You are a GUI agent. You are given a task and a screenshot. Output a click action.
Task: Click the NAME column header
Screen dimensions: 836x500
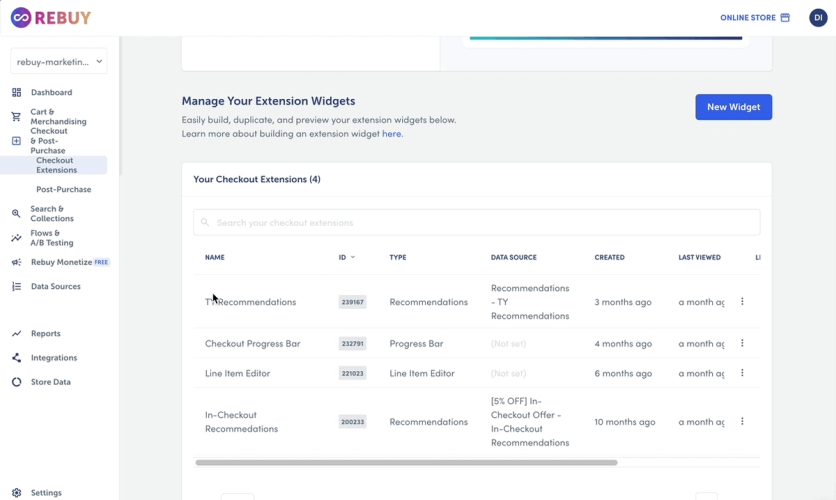tap(214, 257)
